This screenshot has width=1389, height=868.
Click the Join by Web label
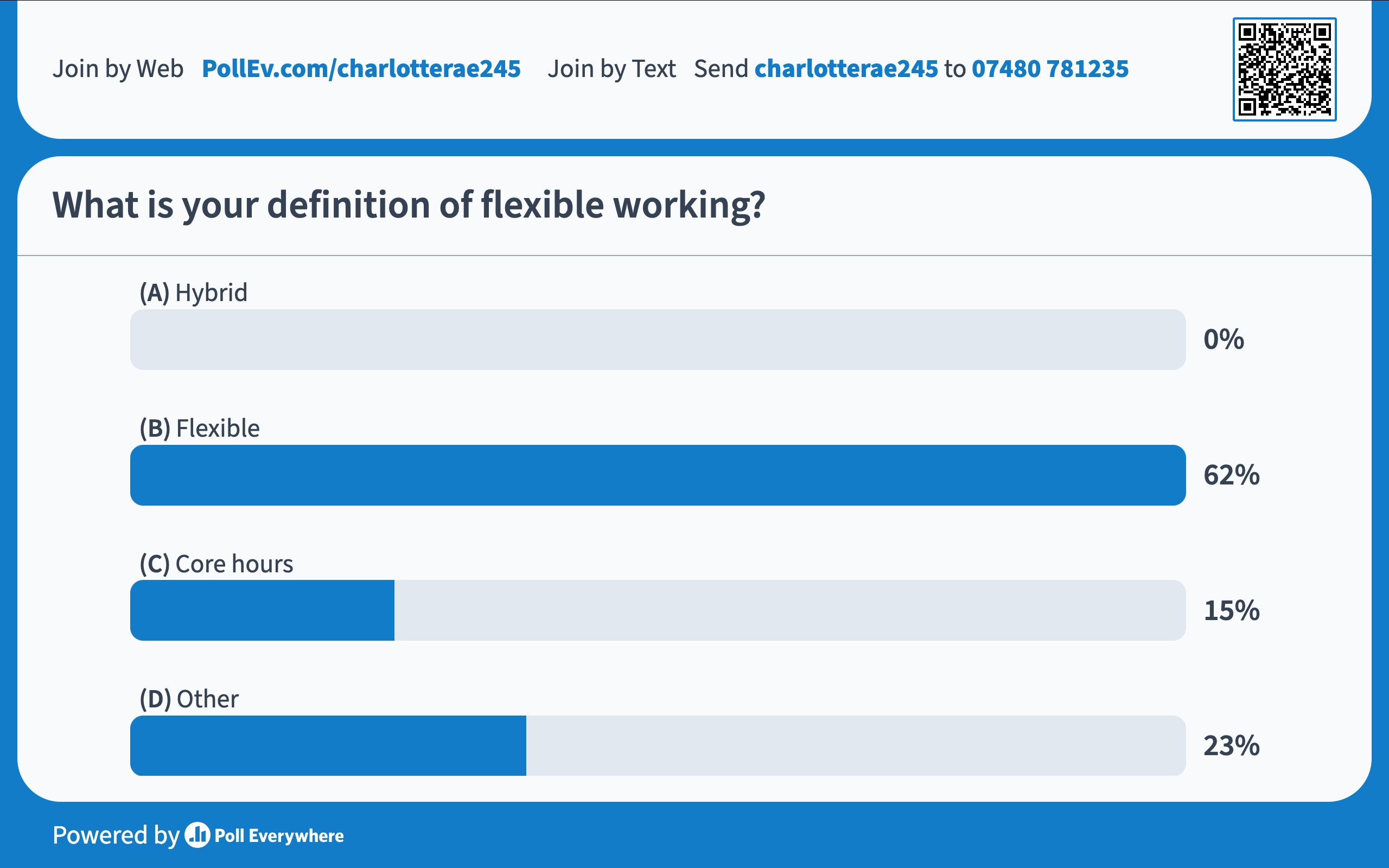tap(118, 69)
